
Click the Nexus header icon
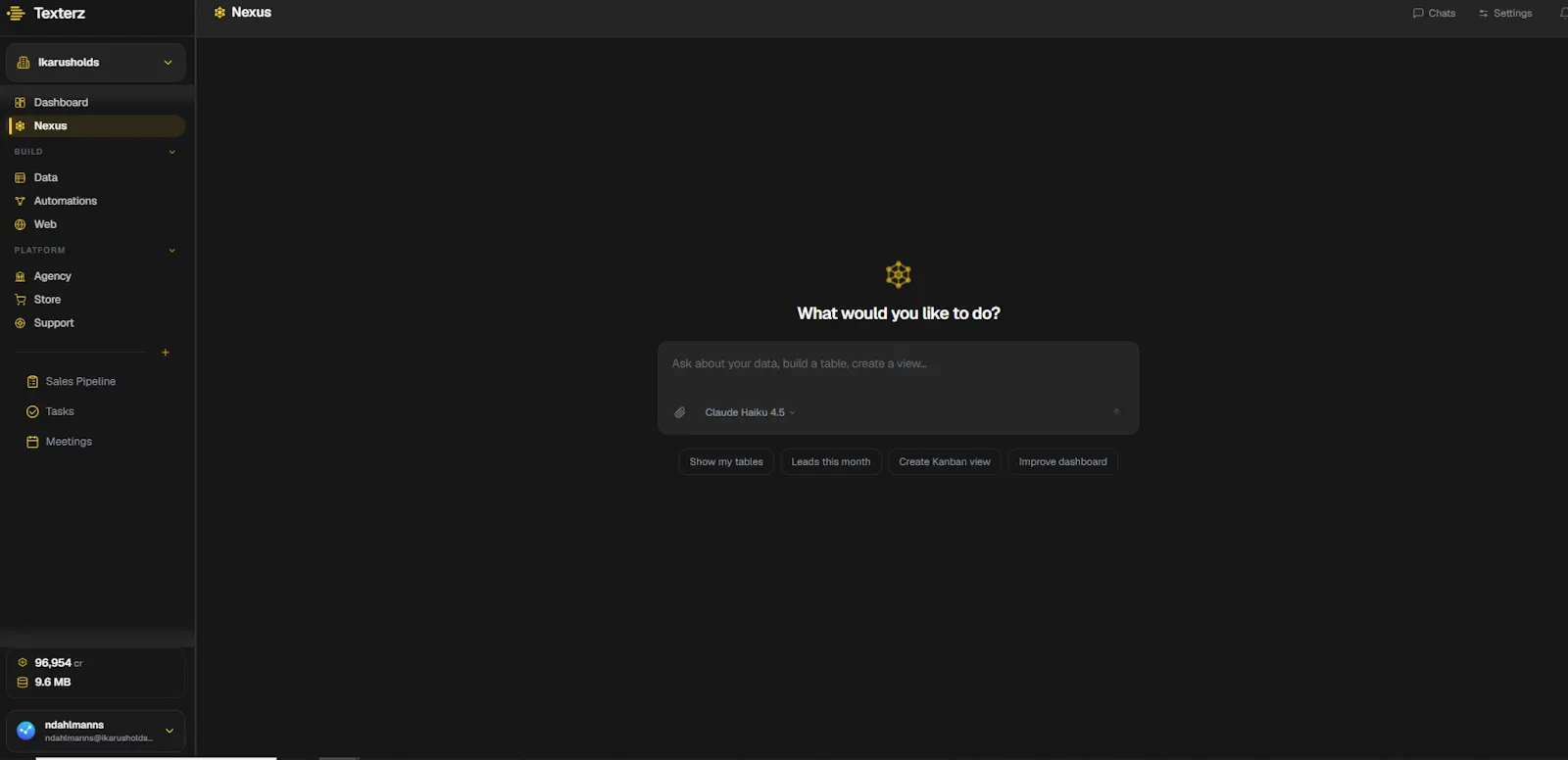[220, 13]
